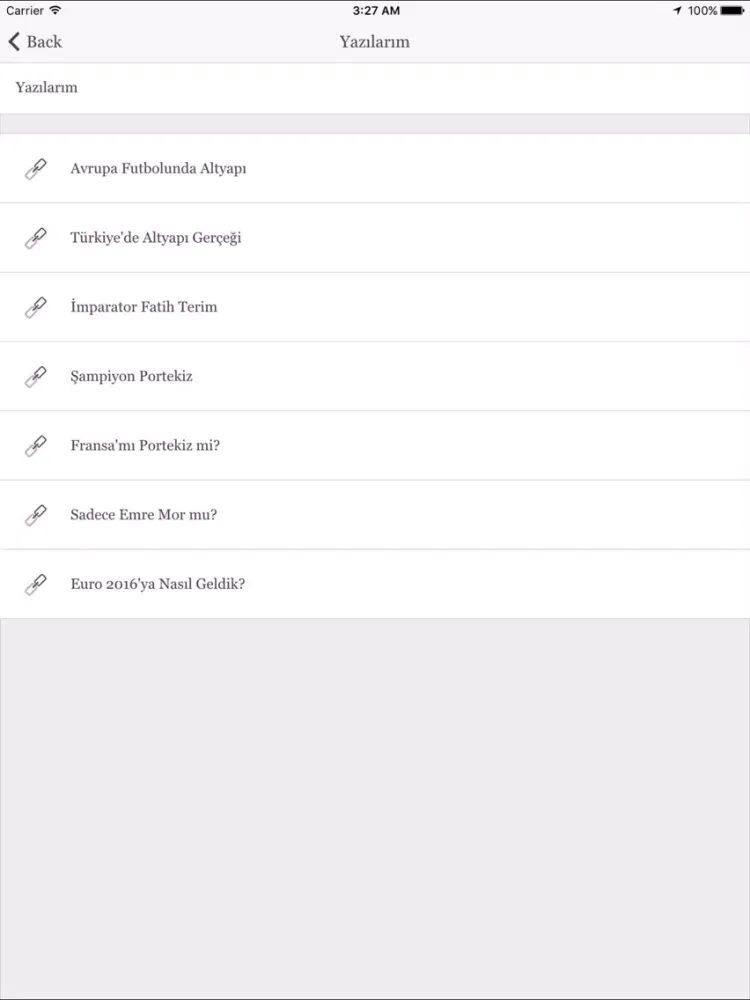Tap the back chevron arrow
750x1000 pixels.
[14, 41]
